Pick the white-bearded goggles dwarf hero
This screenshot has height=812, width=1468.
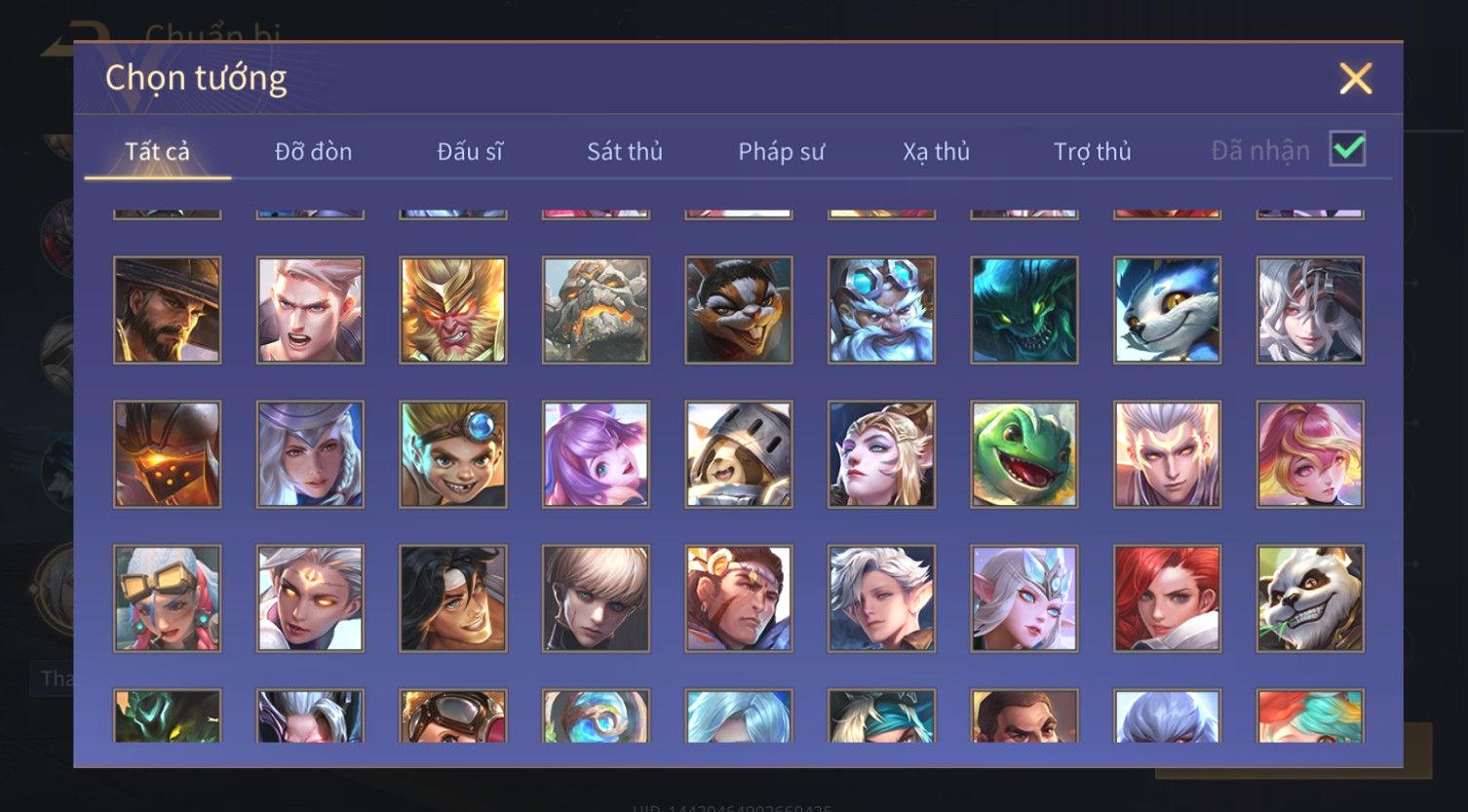(882, 310)
